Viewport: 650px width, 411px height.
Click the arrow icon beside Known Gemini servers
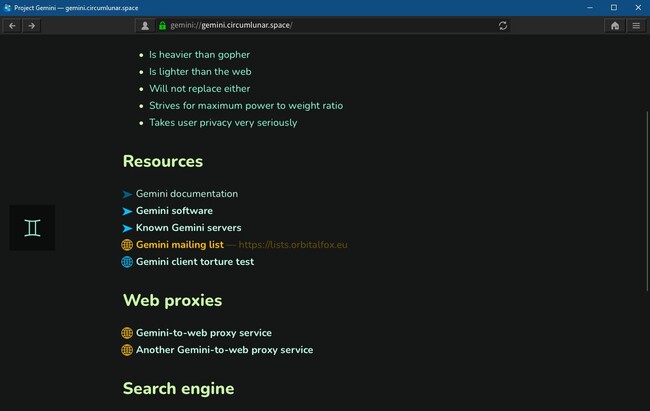[127, 228]
